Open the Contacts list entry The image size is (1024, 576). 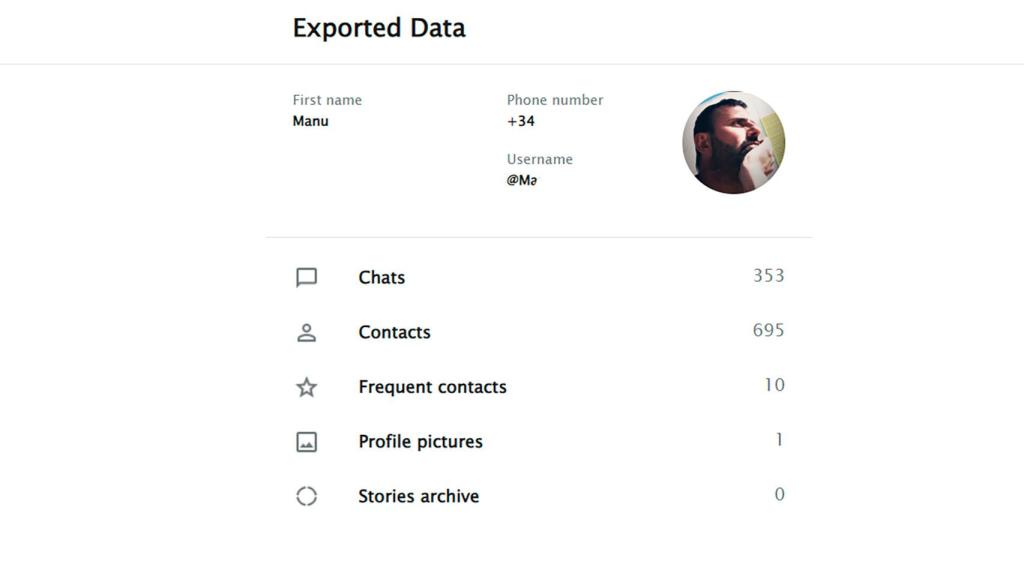point(394,332)
